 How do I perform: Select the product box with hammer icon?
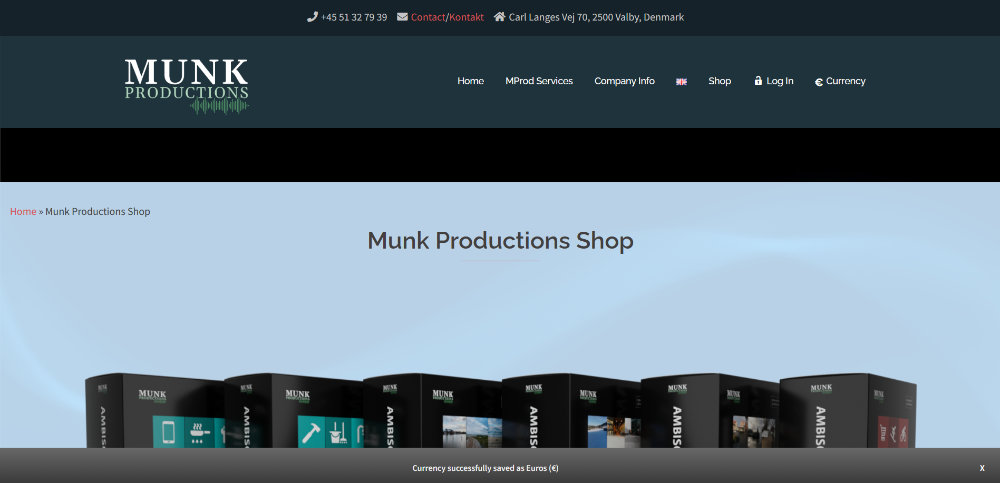point(294,411)
